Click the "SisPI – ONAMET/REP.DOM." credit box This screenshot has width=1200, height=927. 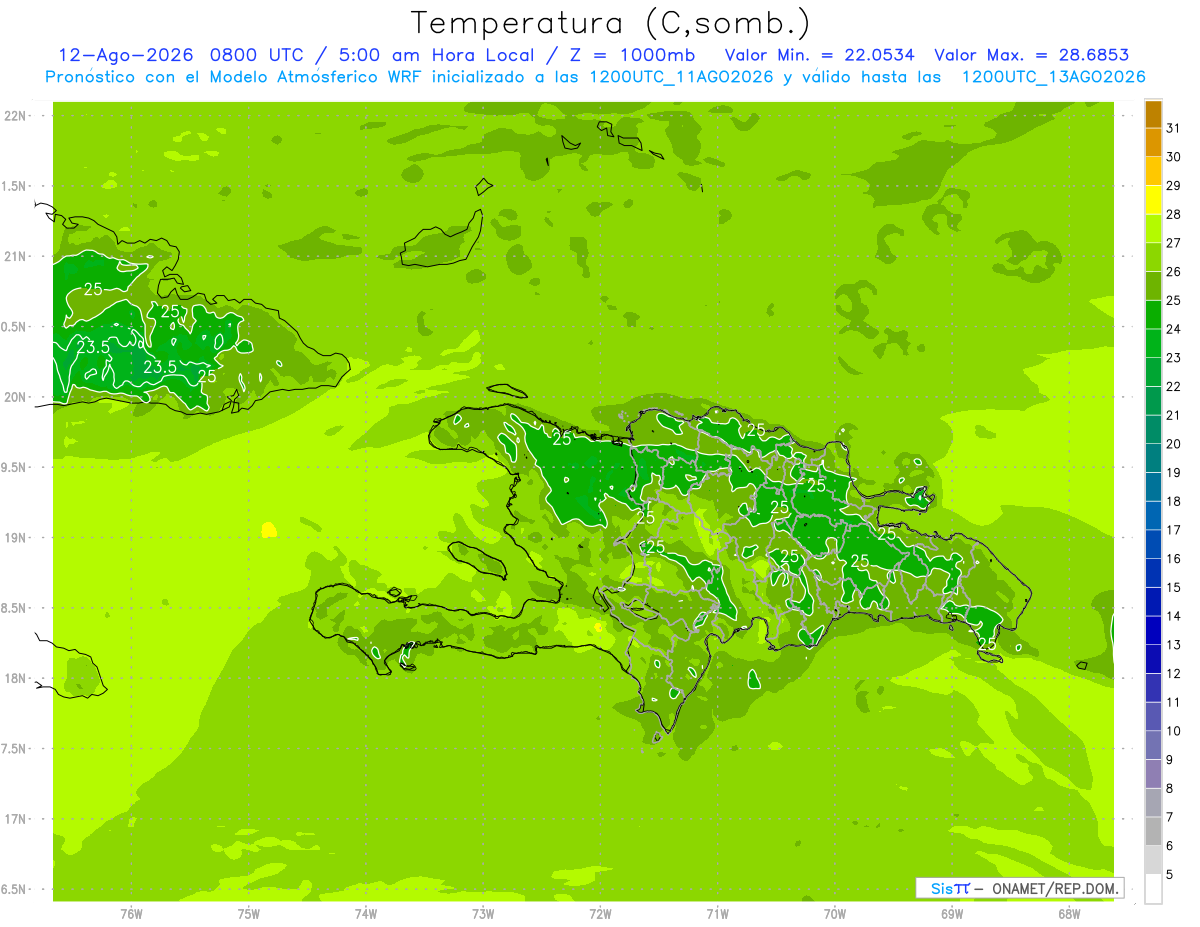point(1019,888)
